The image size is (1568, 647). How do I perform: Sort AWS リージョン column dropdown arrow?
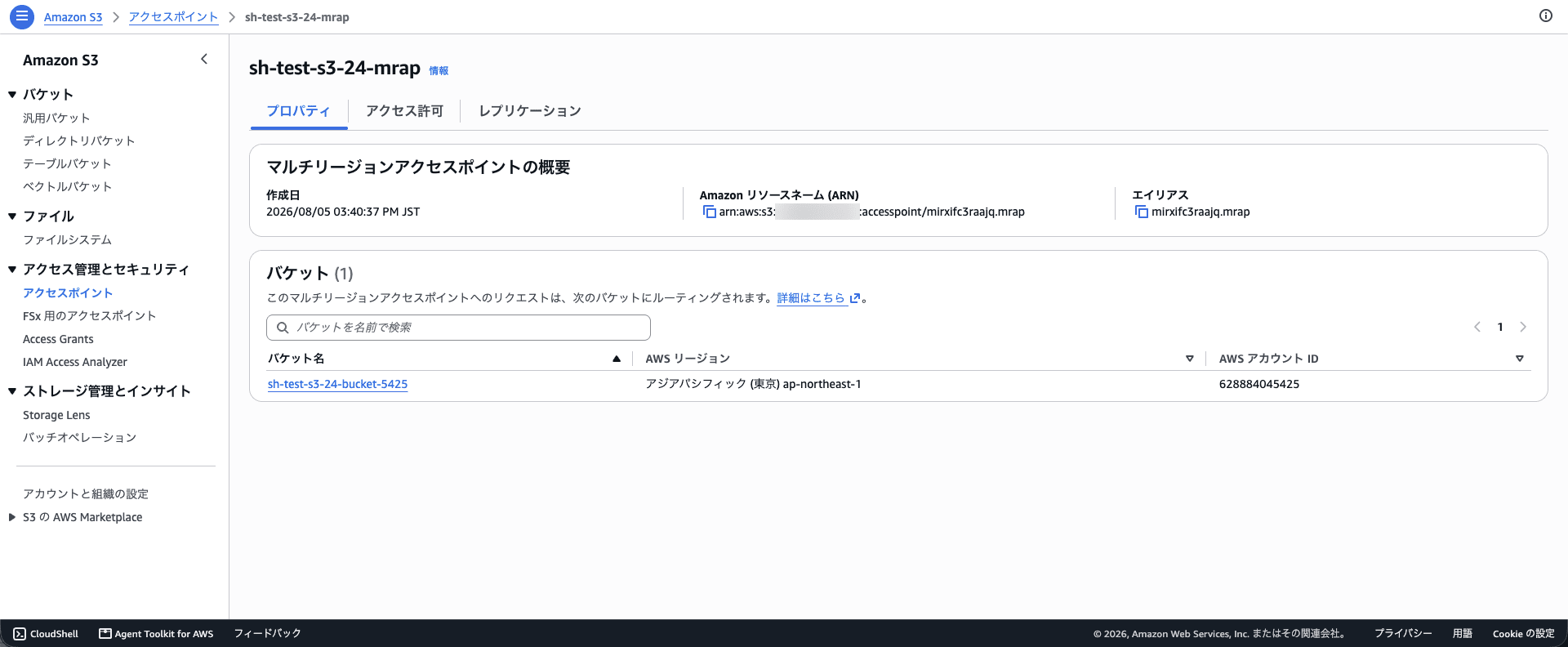pos(1190,359)
